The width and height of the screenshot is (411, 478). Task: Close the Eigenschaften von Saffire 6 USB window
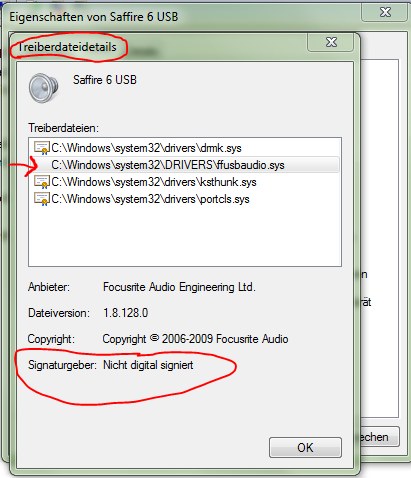tap(385, 12)
